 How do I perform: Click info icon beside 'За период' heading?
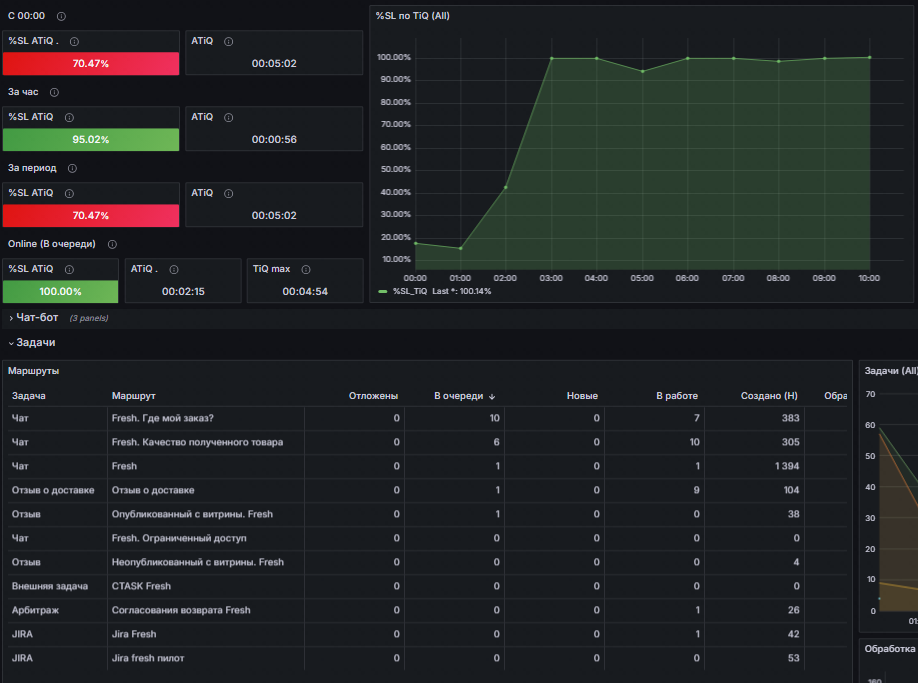[x=72, y=169]
